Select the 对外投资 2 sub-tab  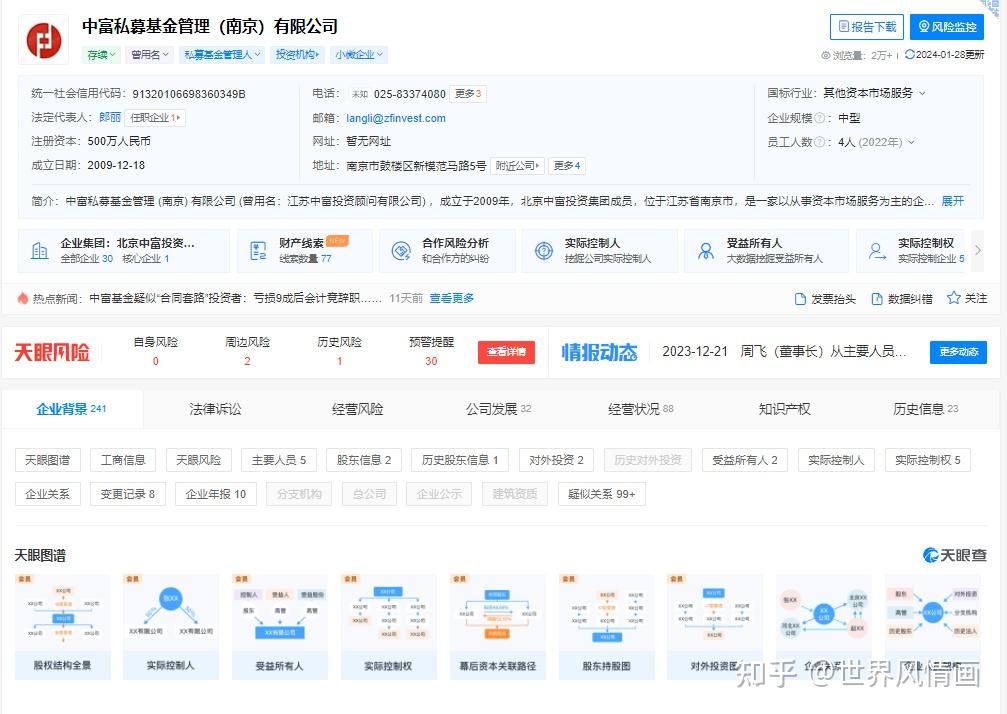pyautogui.click(x=556, y=460)
